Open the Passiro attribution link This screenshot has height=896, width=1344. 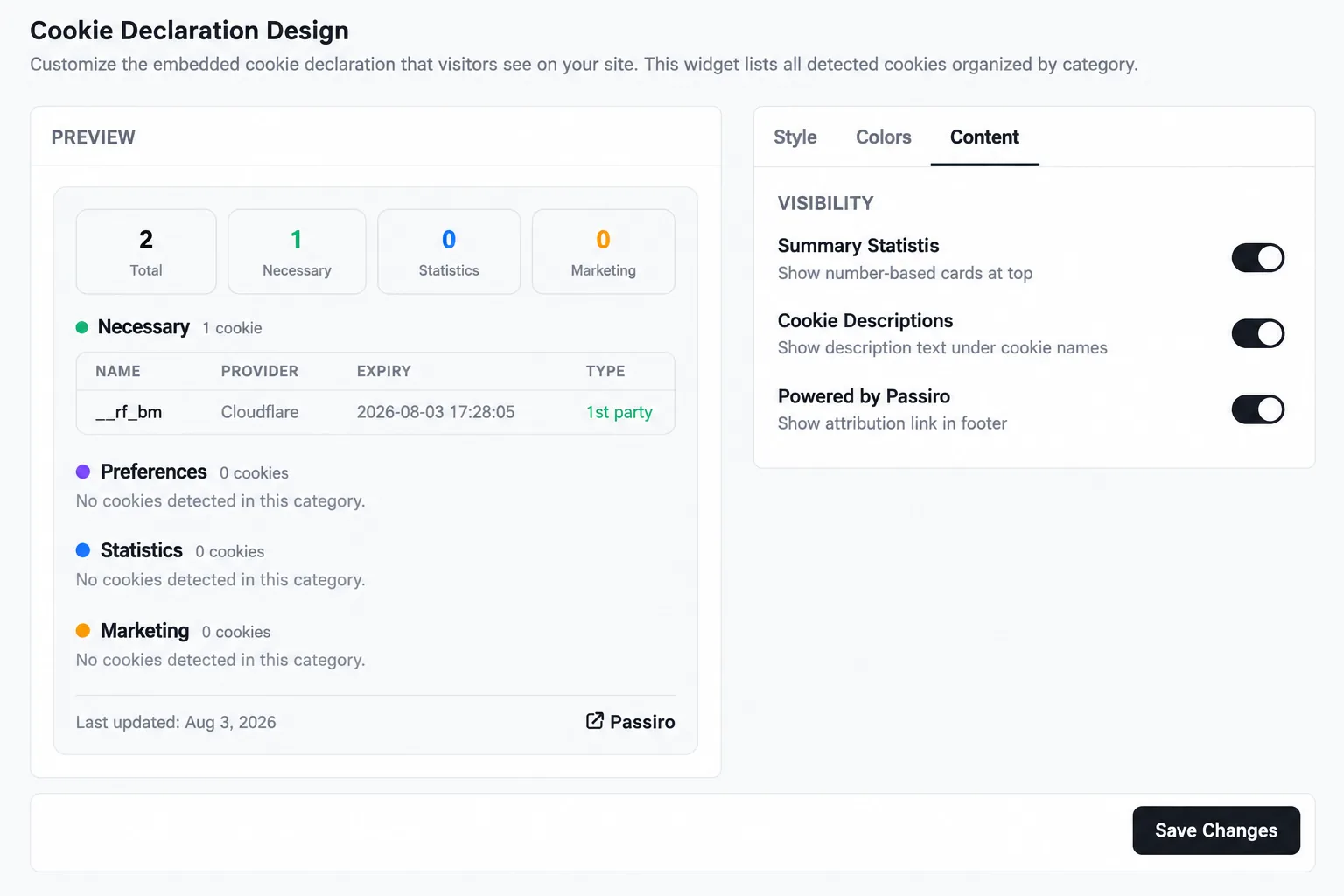click(x=631, y=722)
